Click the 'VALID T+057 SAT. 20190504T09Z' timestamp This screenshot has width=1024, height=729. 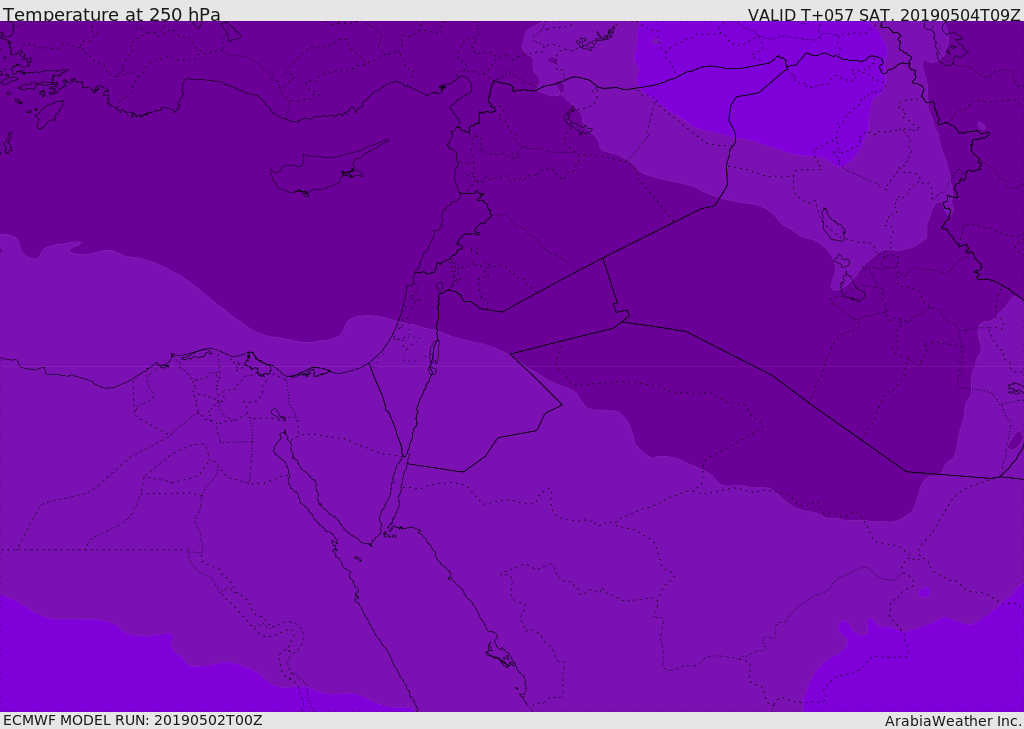click(x=884, y=14)
